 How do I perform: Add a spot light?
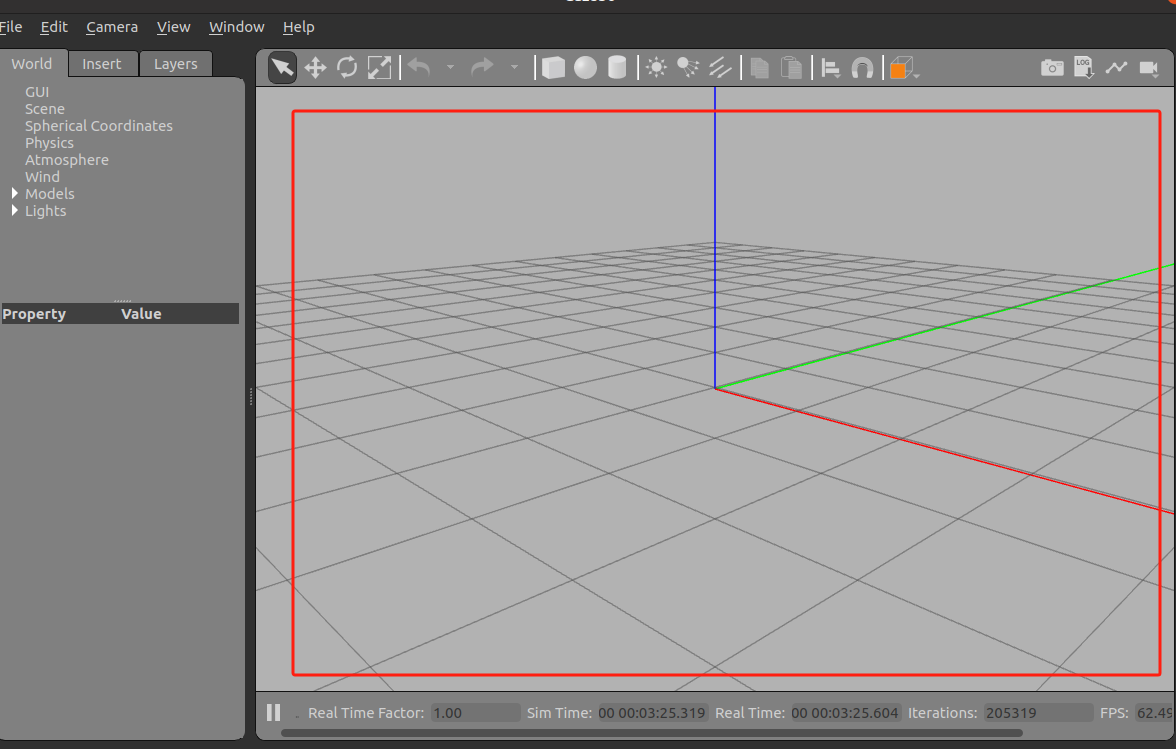tap(688, 68)
